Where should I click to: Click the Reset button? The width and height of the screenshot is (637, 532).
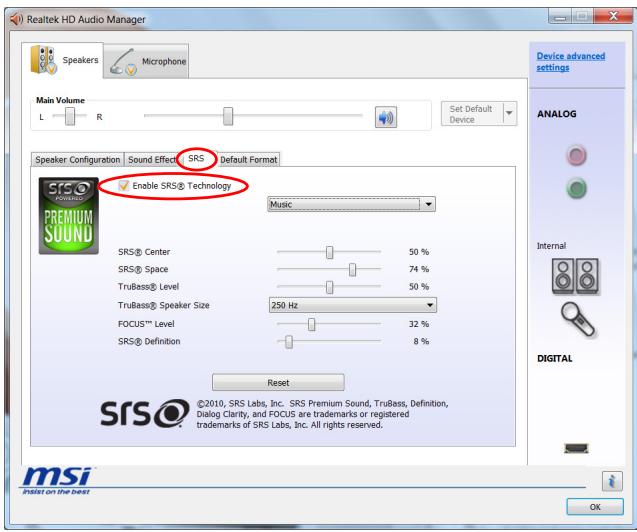coord(278,383)
